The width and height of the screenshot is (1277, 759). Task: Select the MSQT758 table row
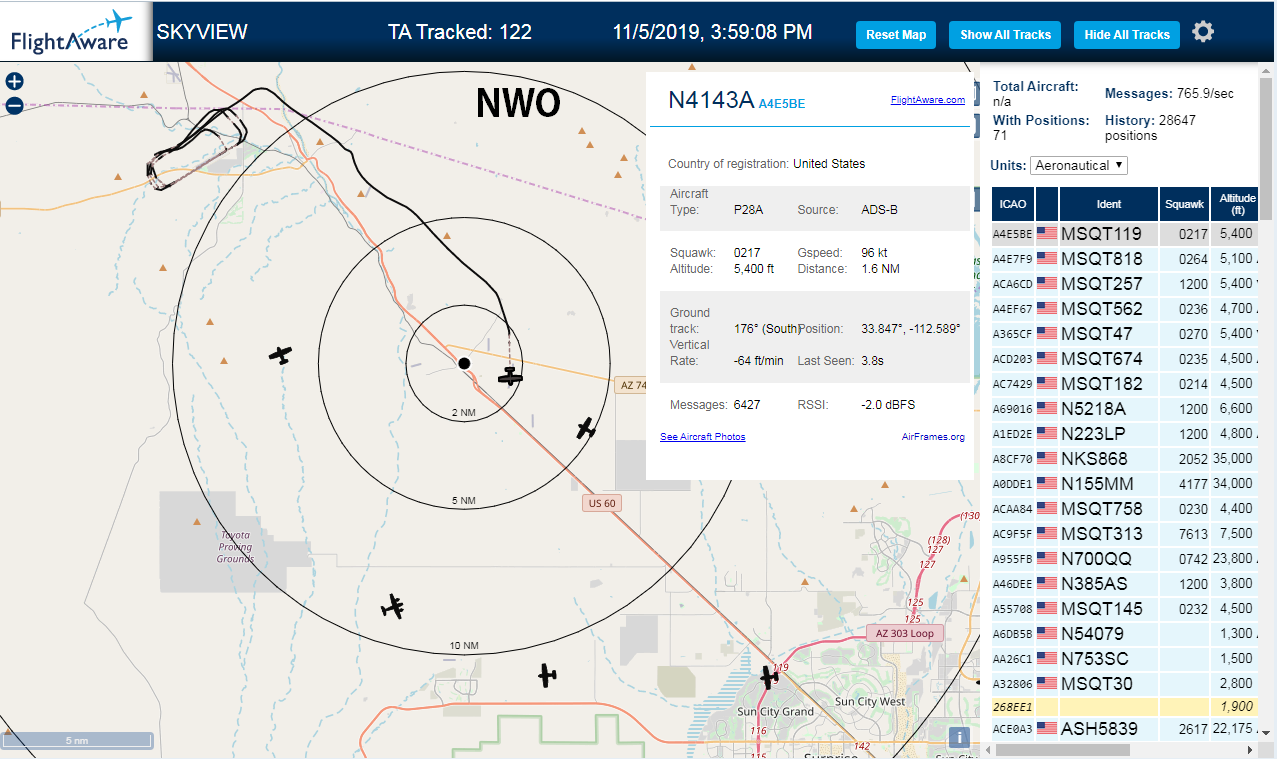pyautogui.click(x=1124, y=509)
